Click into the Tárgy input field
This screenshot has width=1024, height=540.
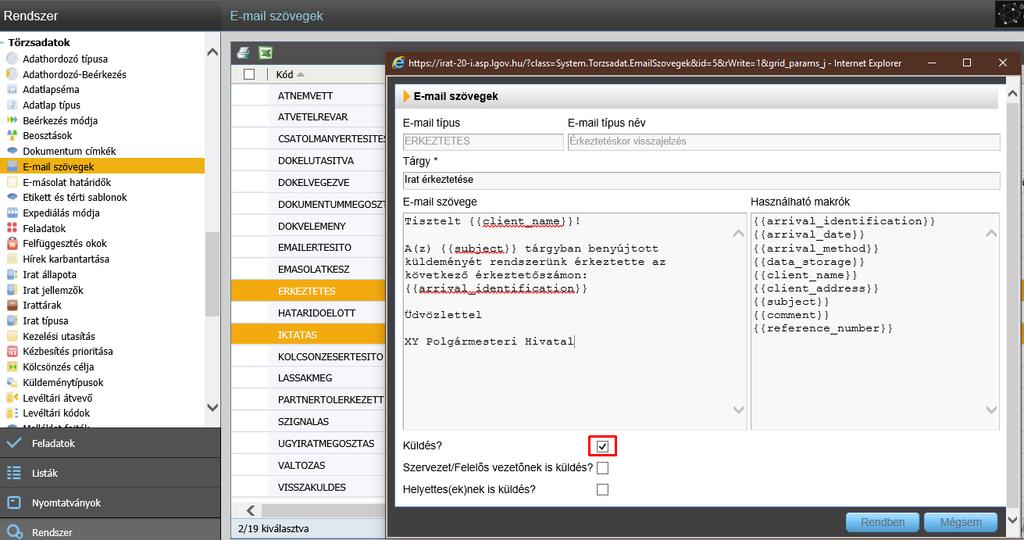click(x=701, y=180)
